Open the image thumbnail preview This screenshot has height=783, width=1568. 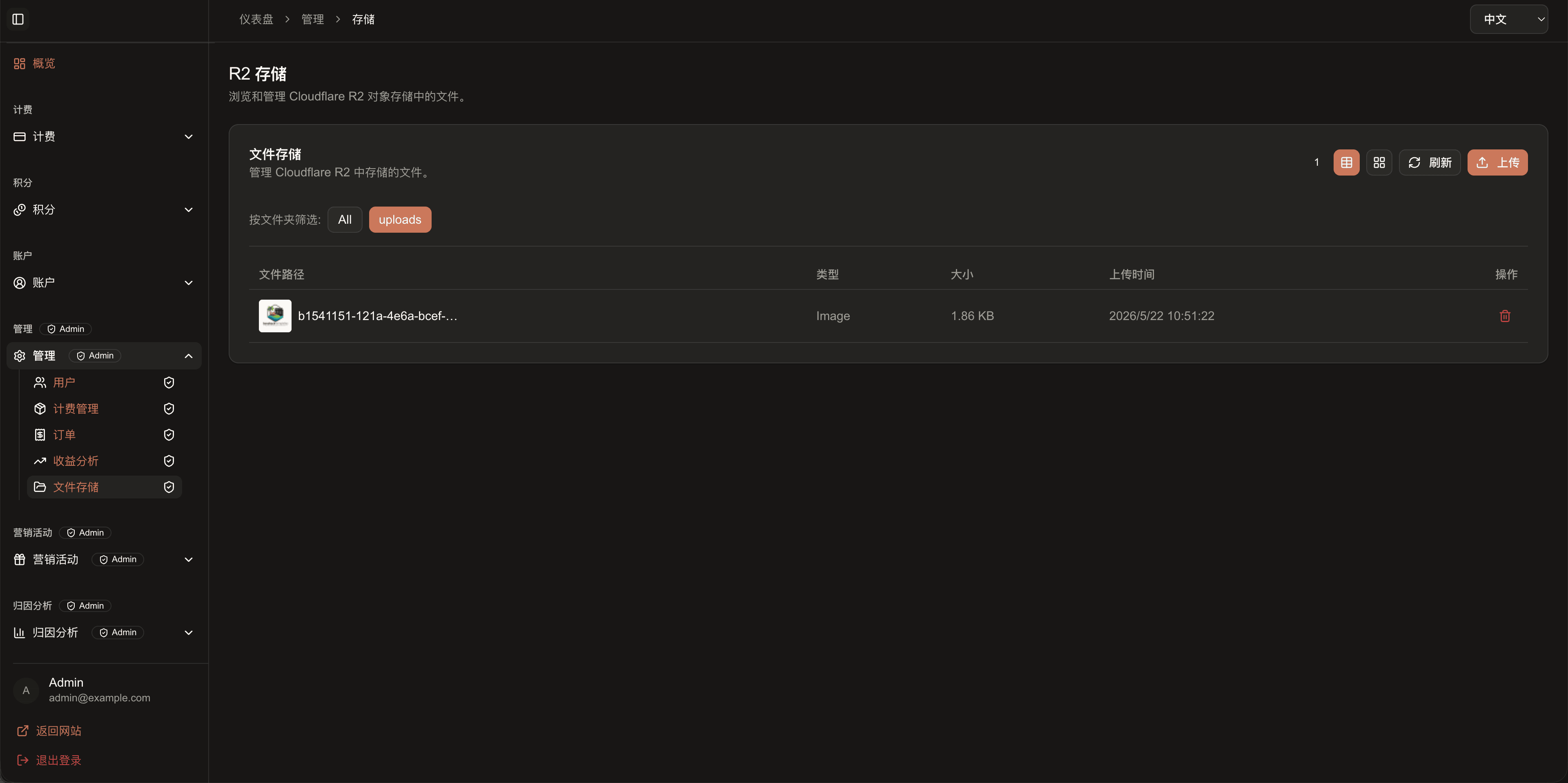(x=275, y=316)
